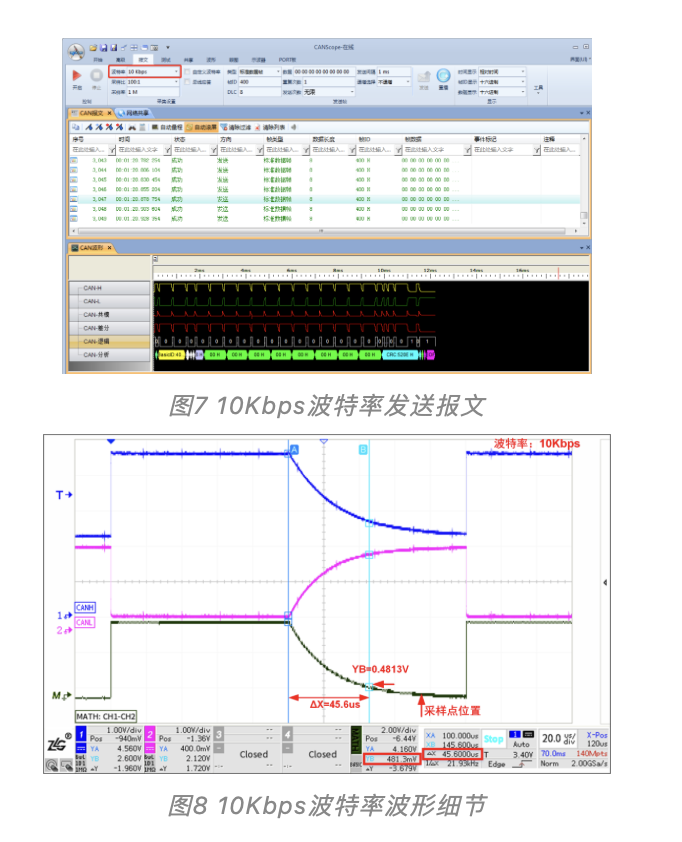This screenshot has height=842, width=682.
Task: Click the CANScope application orb logo
Action: tap(76, 52)
